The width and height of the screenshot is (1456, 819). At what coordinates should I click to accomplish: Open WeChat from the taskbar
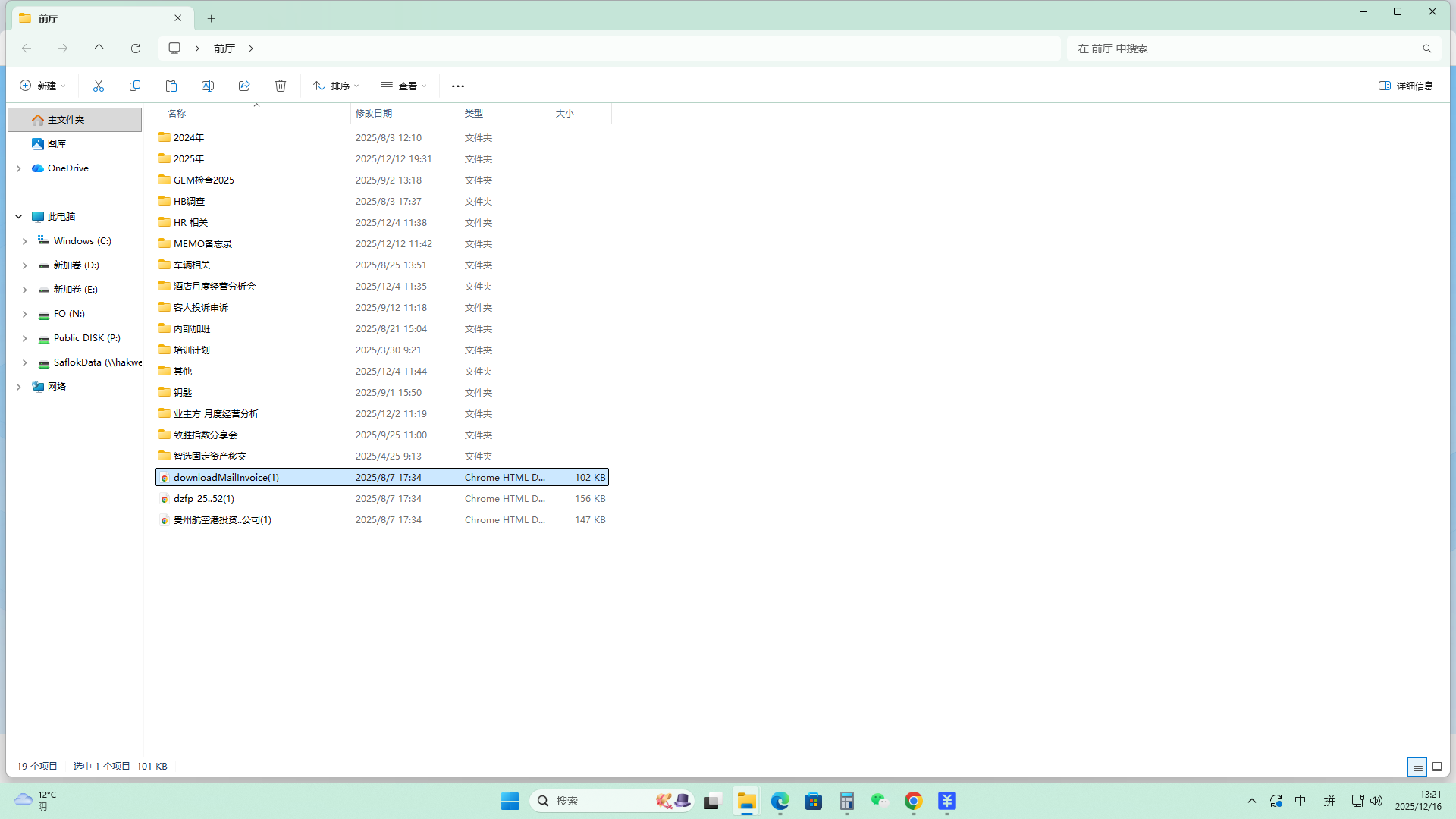880,801
